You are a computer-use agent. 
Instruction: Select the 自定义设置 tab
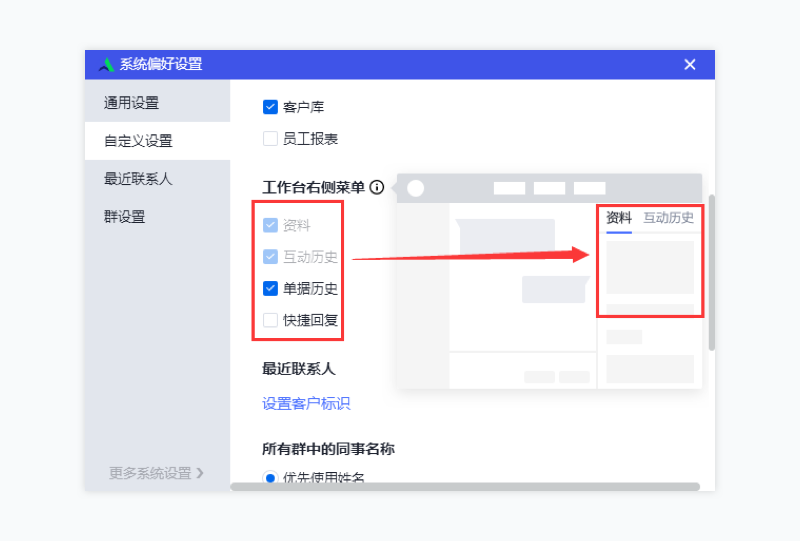[x=158, y=141]
